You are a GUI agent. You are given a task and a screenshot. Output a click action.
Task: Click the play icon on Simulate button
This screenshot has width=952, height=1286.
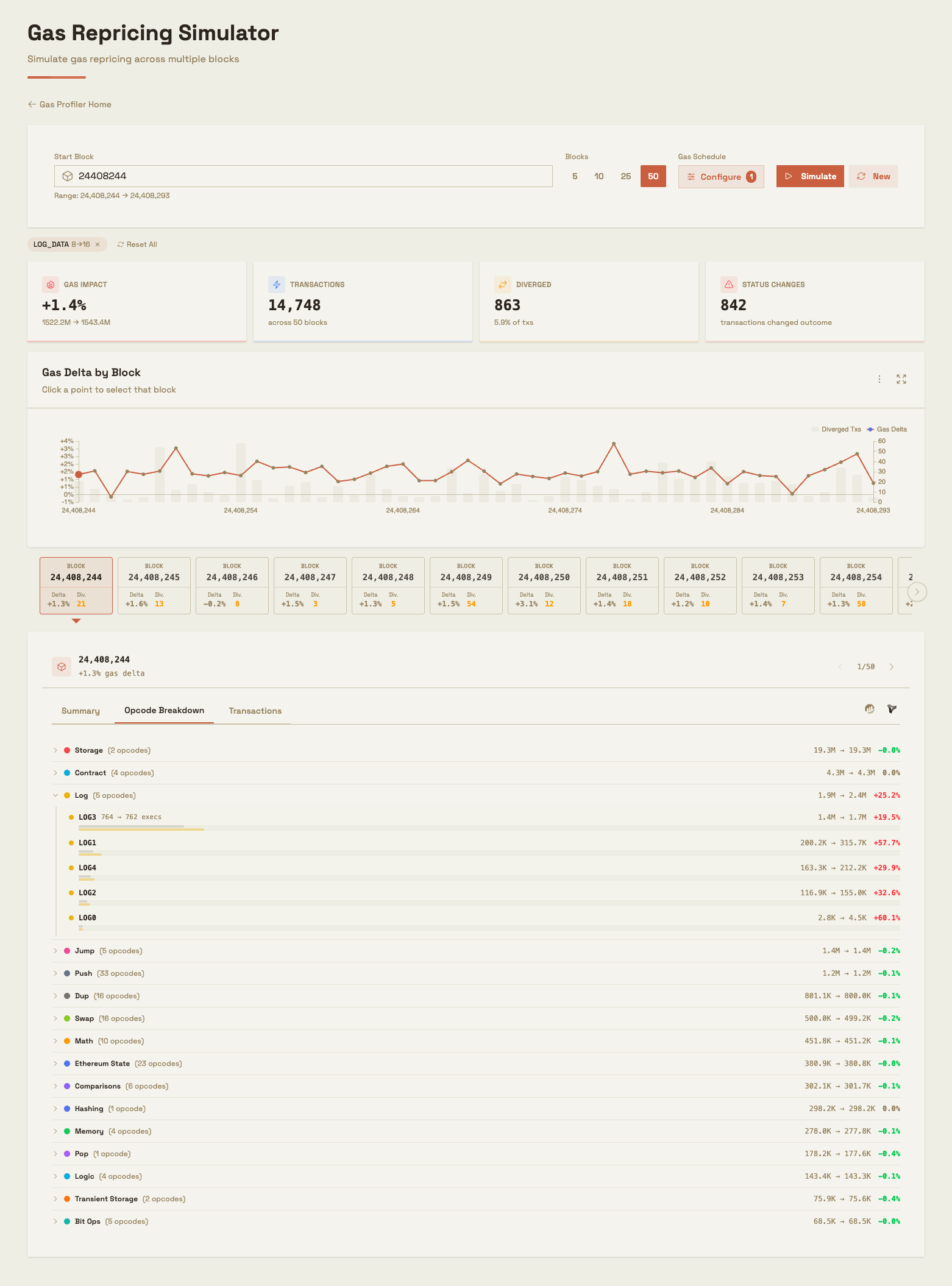click(x=789, y=176)
